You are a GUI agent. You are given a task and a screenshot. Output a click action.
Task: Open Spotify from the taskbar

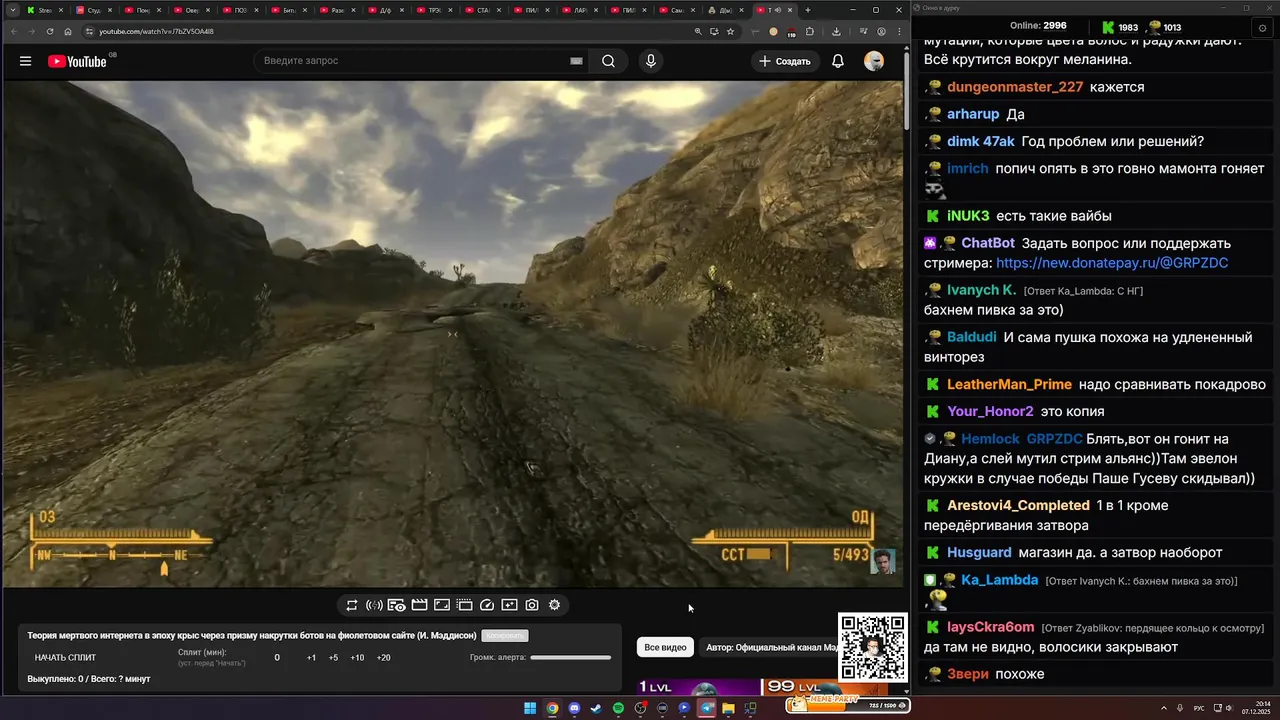pos(618,709)
